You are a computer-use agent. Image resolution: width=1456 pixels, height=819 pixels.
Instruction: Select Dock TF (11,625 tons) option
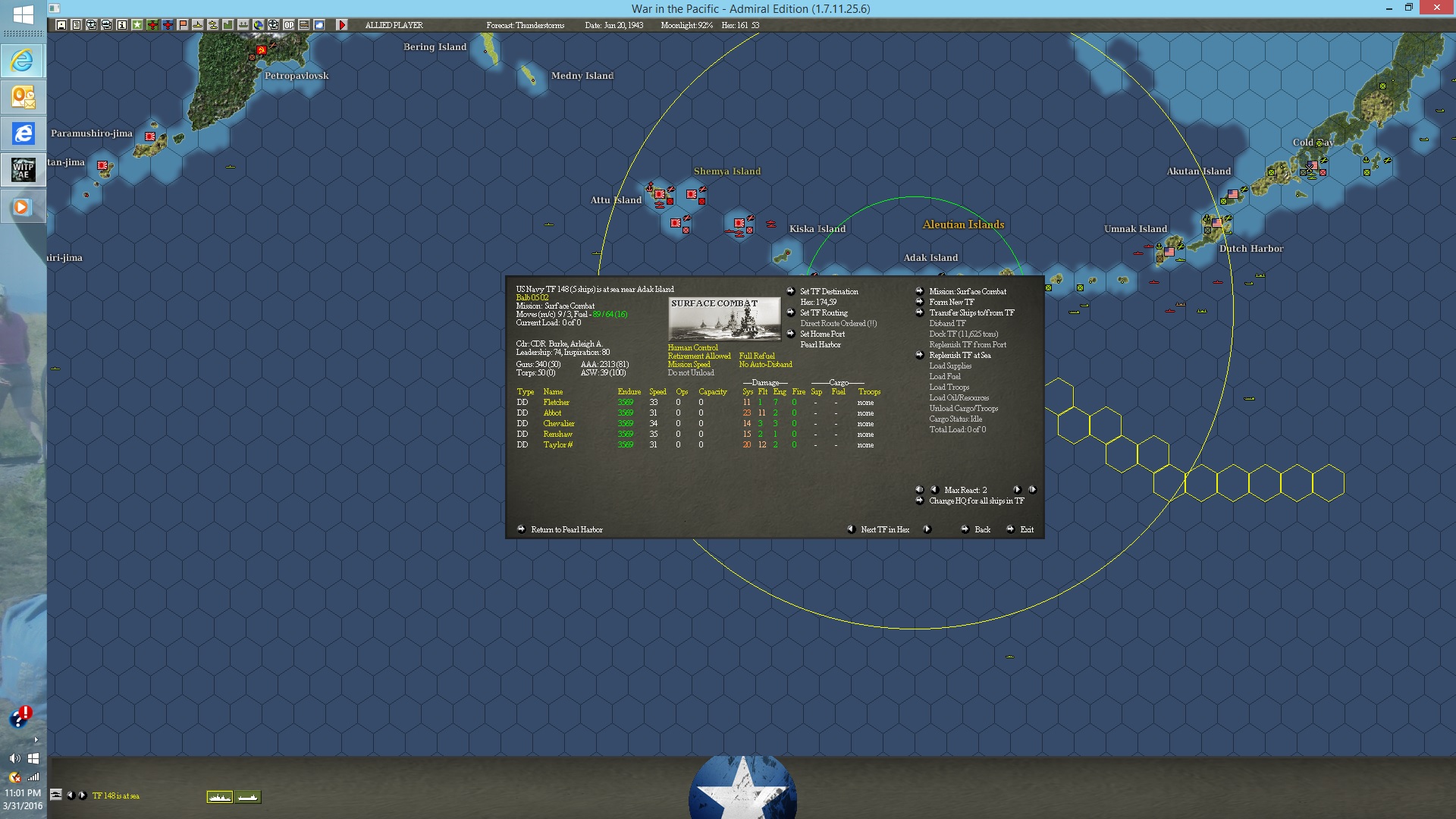964,334
